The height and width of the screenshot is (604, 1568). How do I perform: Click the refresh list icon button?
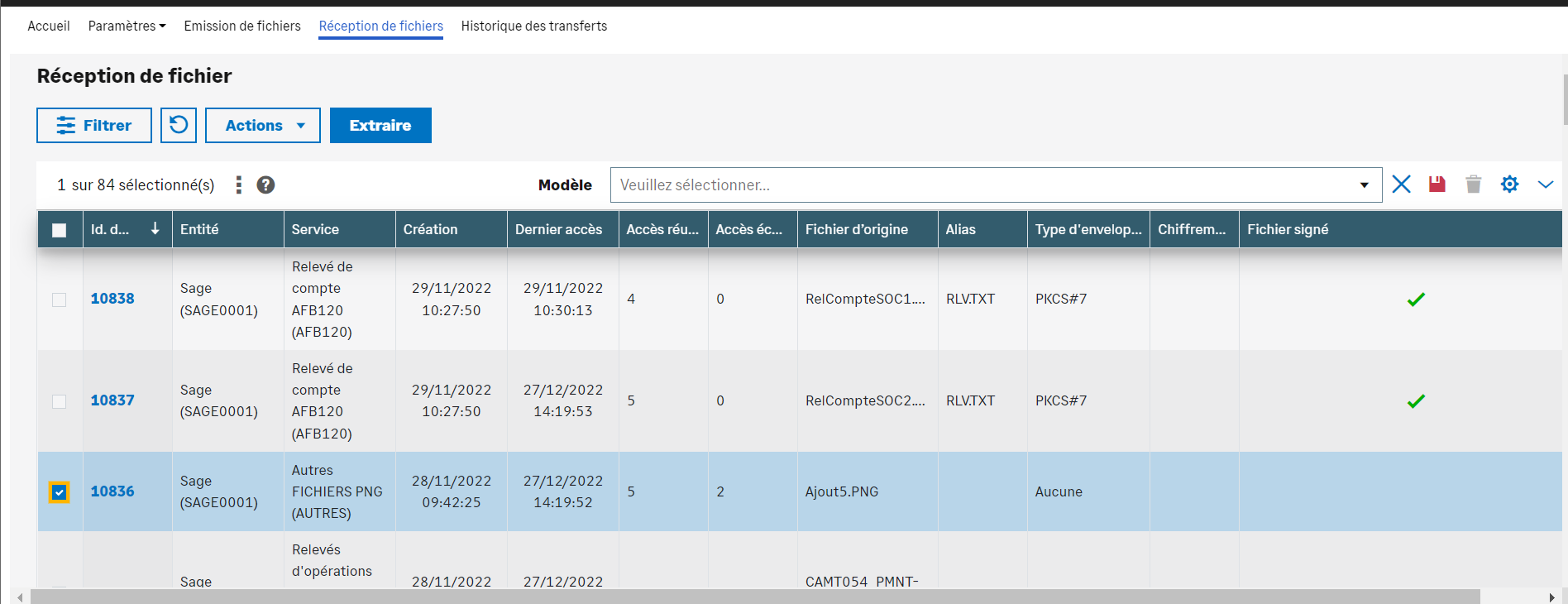click(178, 125)
